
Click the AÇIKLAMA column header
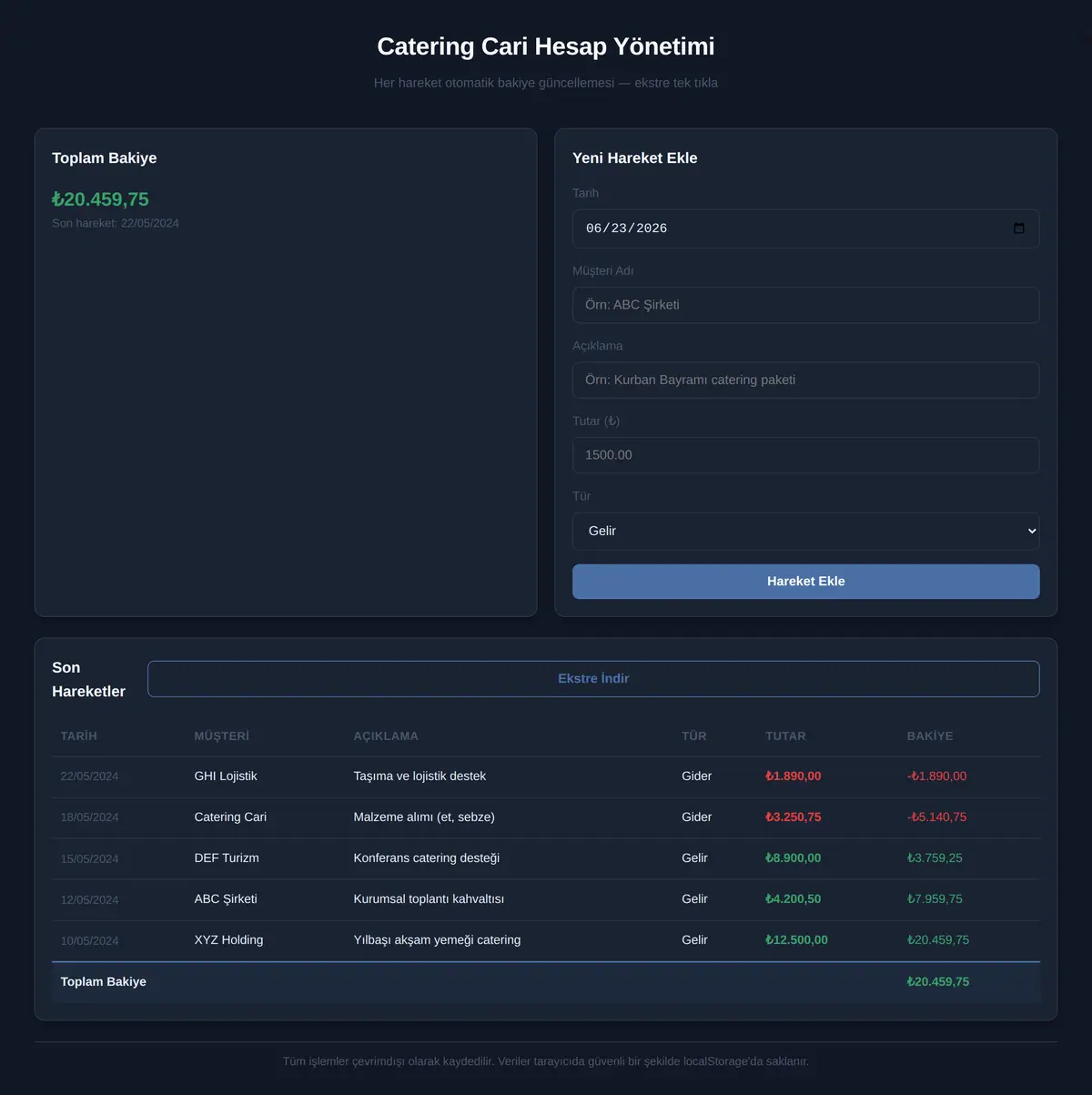click(386, 736)
